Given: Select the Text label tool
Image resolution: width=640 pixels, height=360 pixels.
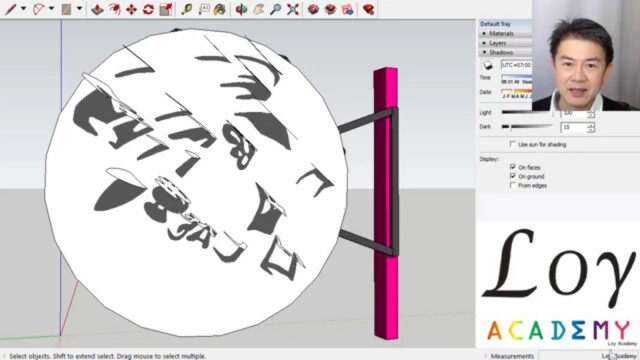Looking at the screenshot, I should point(204,9).
